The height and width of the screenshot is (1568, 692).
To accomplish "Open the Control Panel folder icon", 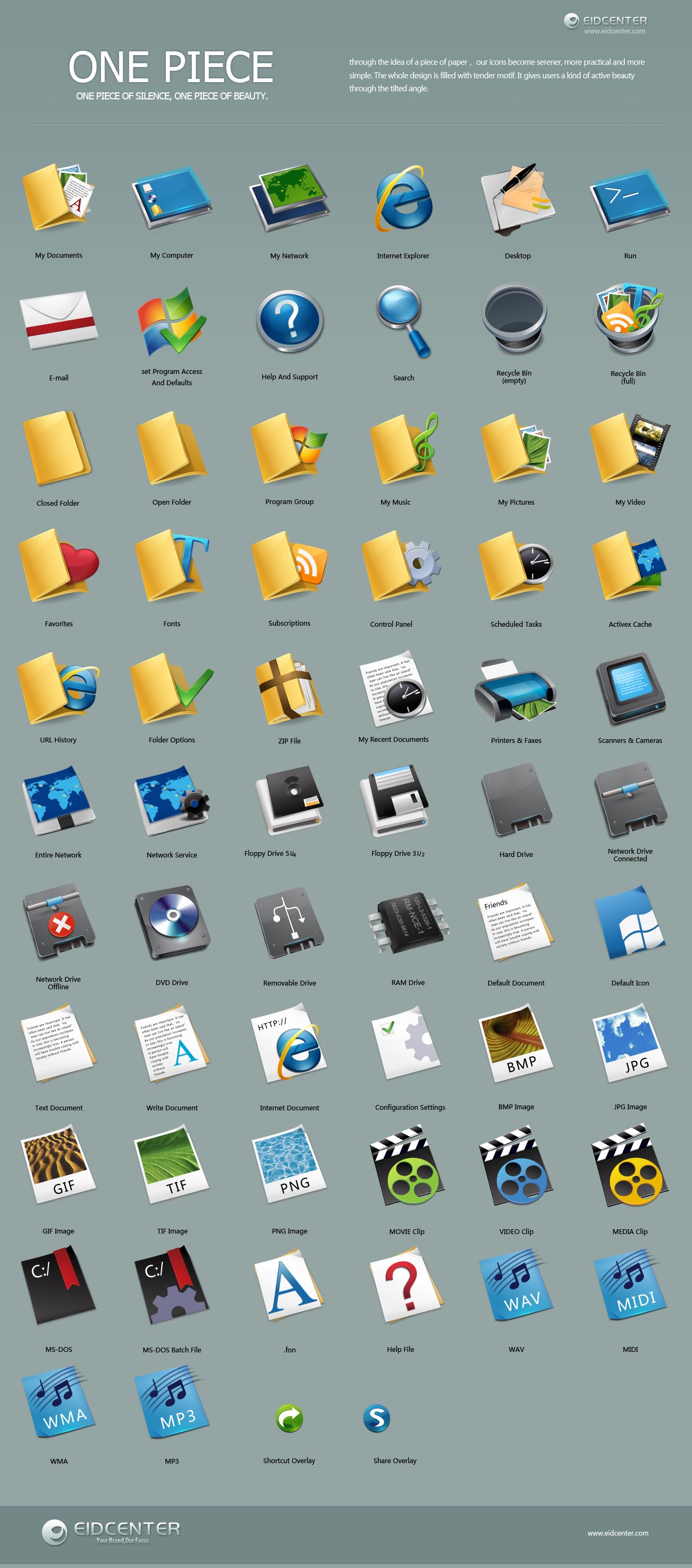I will tap(401, 566).
